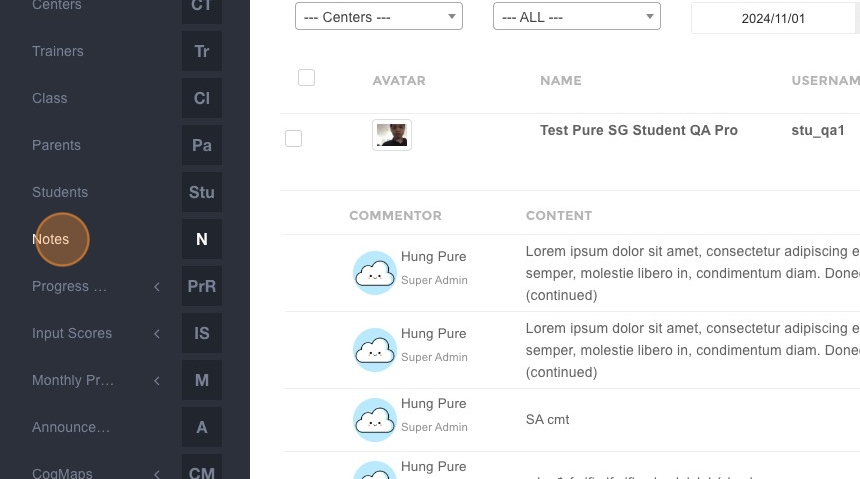Click the SA cmt comment text
The height and width of the screenshot is (479, 860).
[x=547, y=419]
